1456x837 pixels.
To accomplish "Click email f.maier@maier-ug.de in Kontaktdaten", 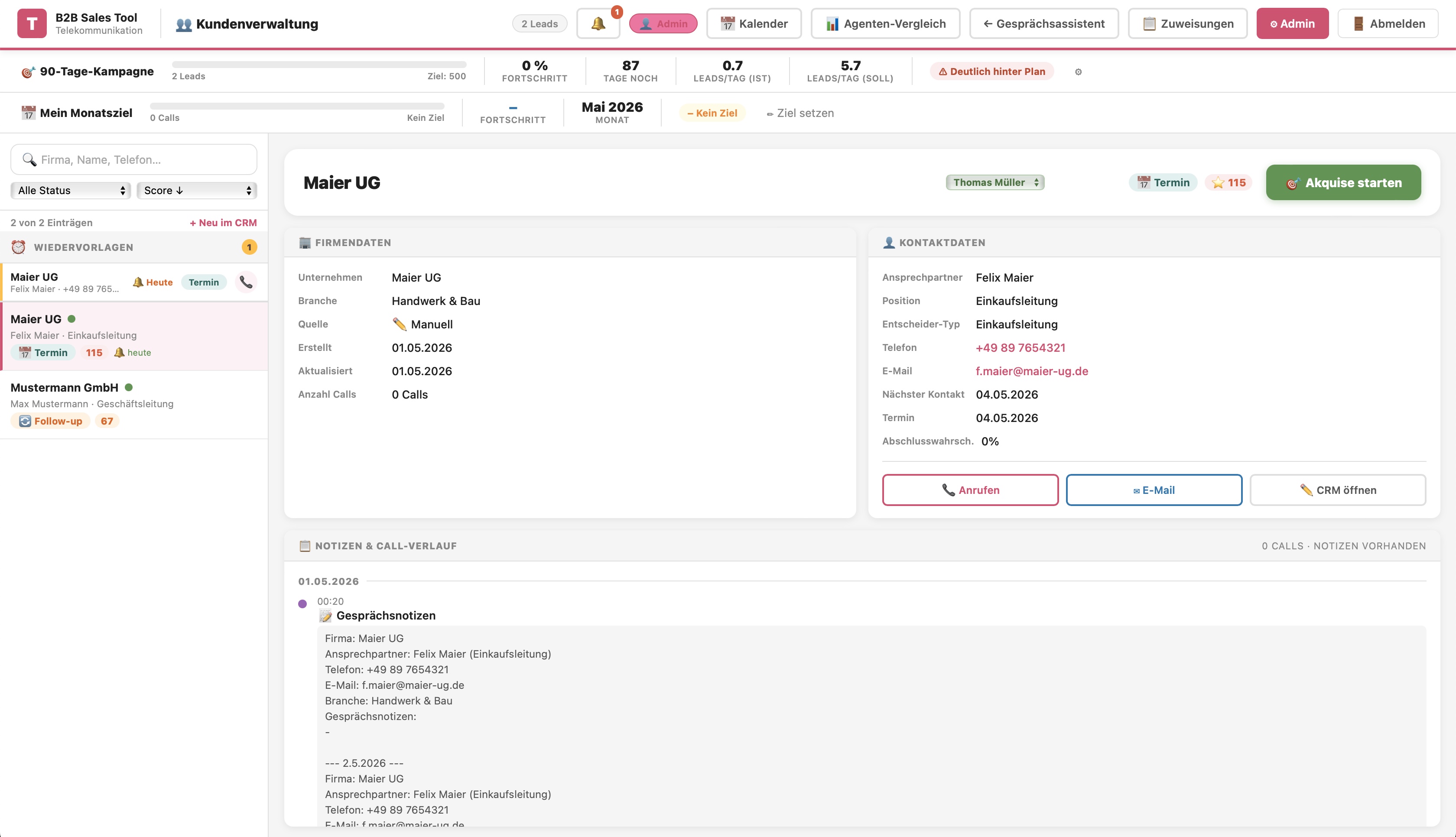I will coord(1032,371).
